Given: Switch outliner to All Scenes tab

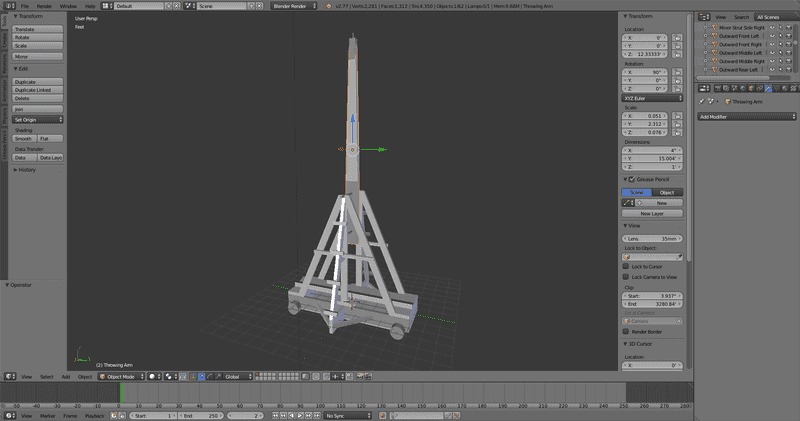Looking at the screenshot, I should point(769,17).
